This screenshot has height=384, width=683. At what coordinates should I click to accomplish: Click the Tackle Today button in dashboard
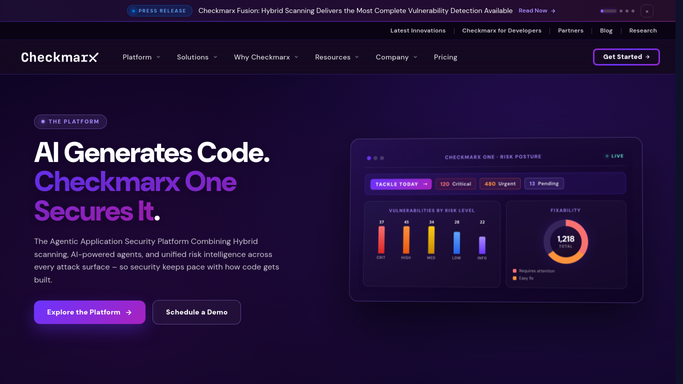pos(401,184)
